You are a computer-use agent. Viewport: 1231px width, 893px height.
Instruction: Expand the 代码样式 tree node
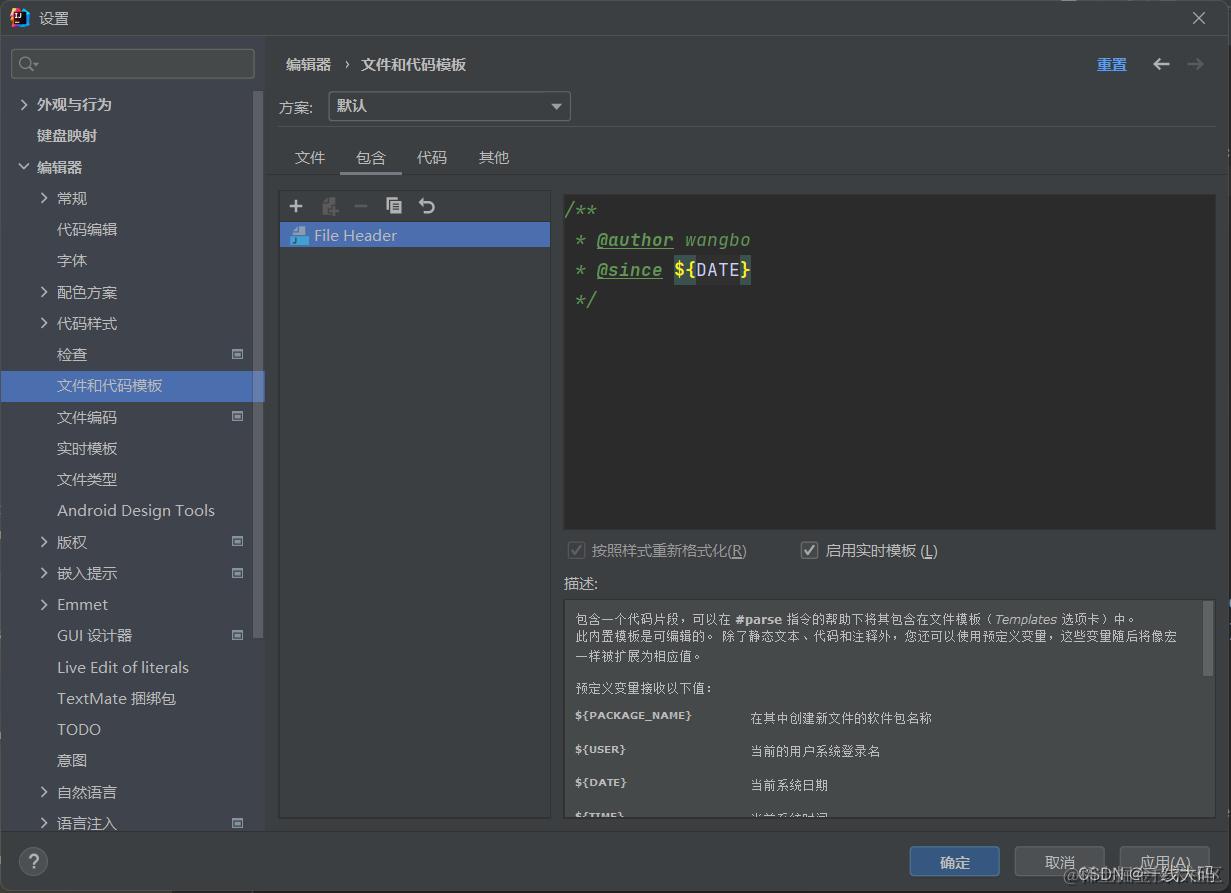pyautogui.click(x=44, y=323)
